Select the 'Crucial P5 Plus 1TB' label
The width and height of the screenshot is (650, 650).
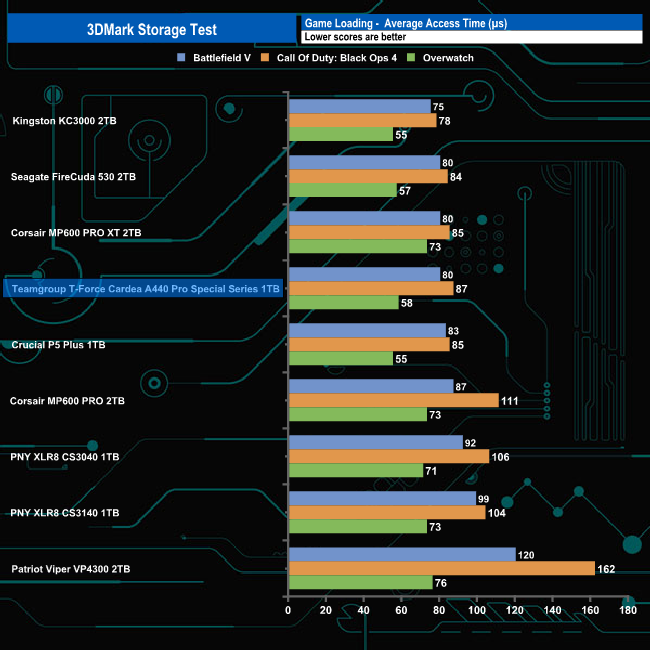(x=58, y=344)
